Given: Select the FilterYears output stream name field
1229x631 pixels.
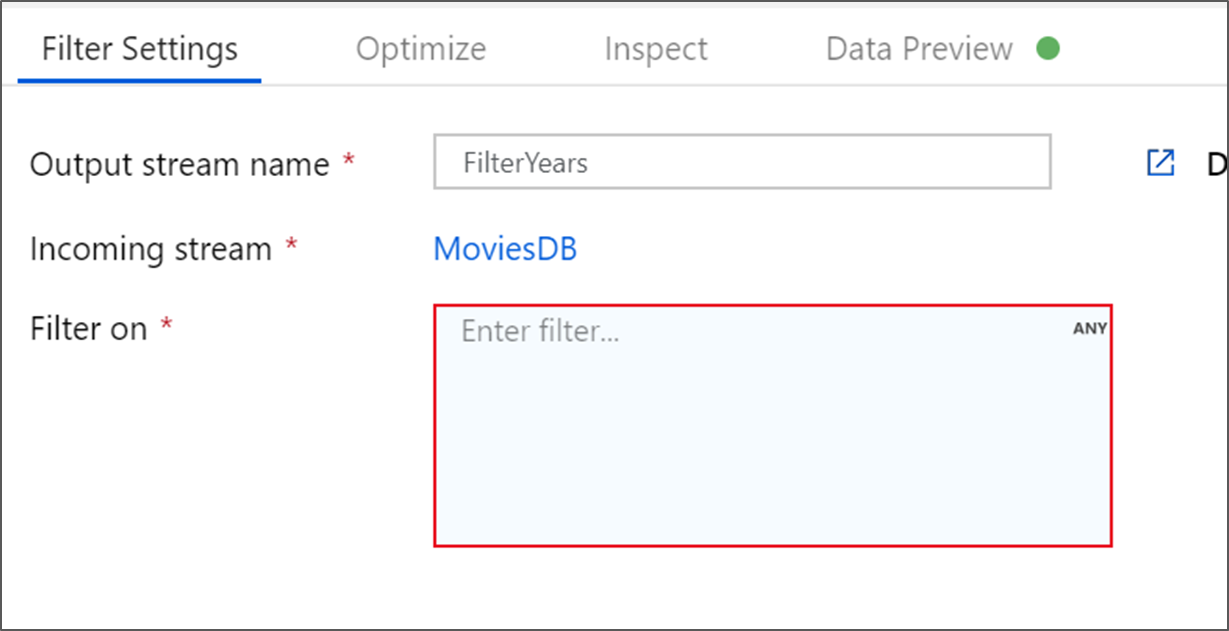Looking at the screenshot, I should click(x=741, y=162).
